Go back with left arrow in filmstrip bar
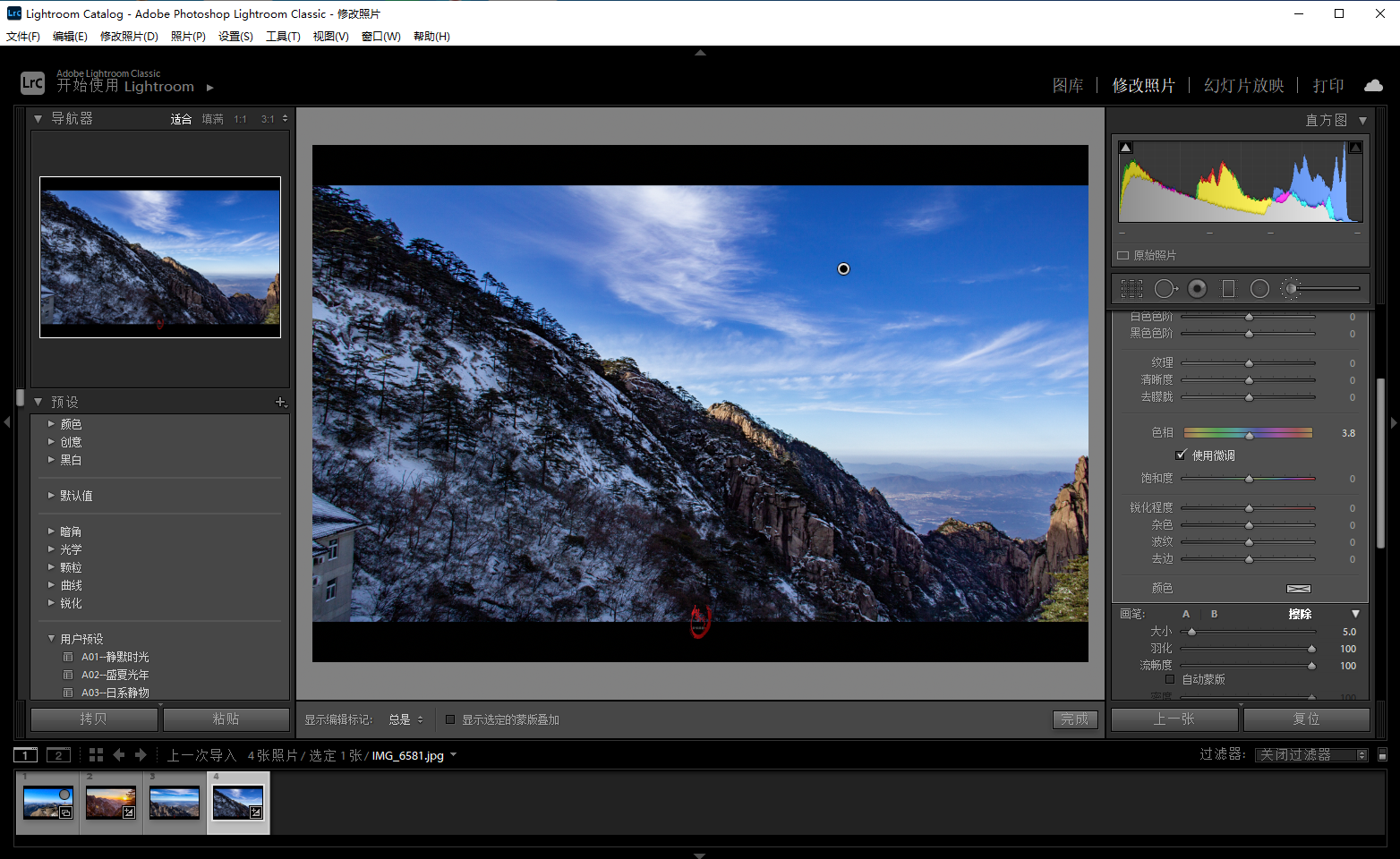Viewport: 1400px width, 859px height. pos(118,755)
